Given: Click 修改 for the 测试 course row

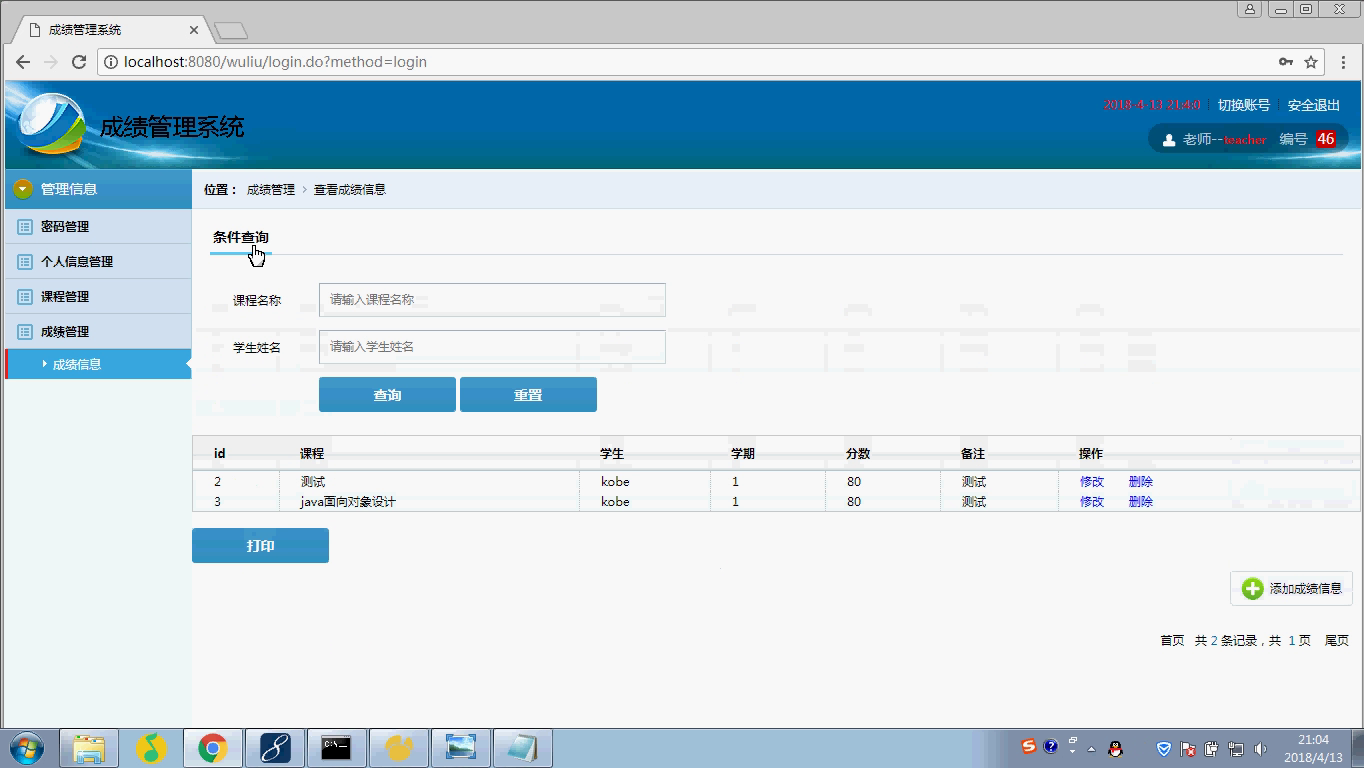Looking at the screenshot, I should coord(1092,482).
